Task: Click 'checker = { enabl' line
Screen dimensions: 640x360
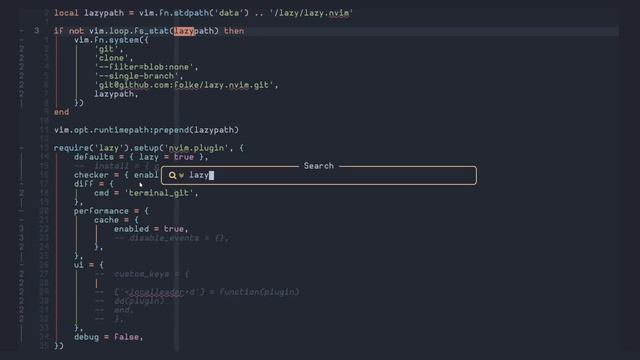Action: coord(116,175)
